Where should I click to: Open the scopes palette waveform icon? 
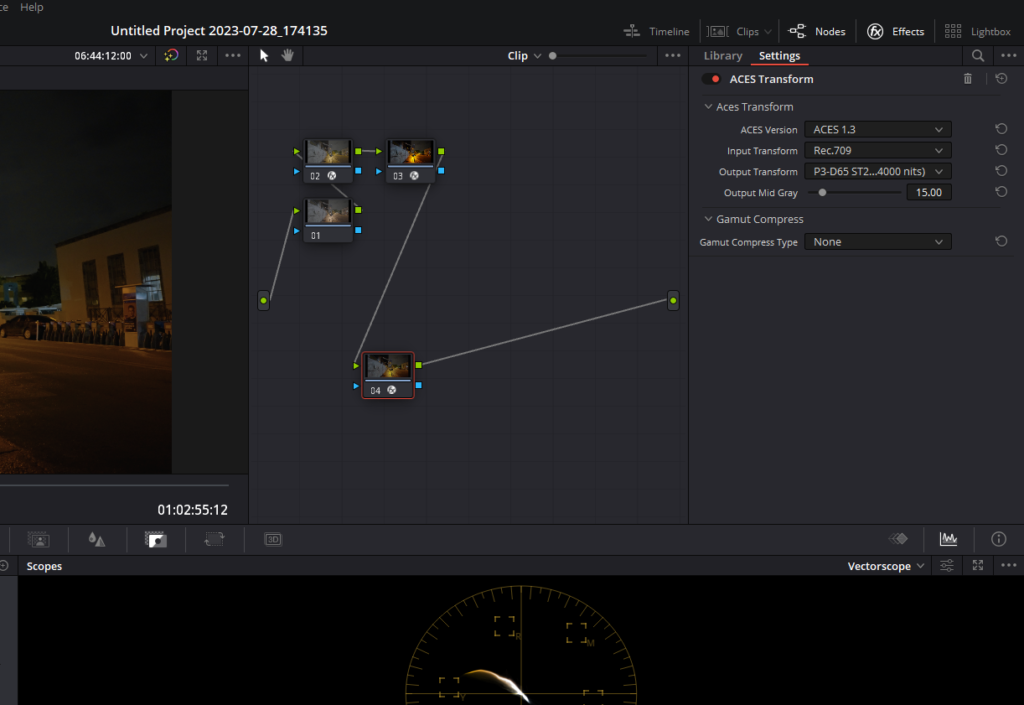pyautogui.click(x=948, y=539)
